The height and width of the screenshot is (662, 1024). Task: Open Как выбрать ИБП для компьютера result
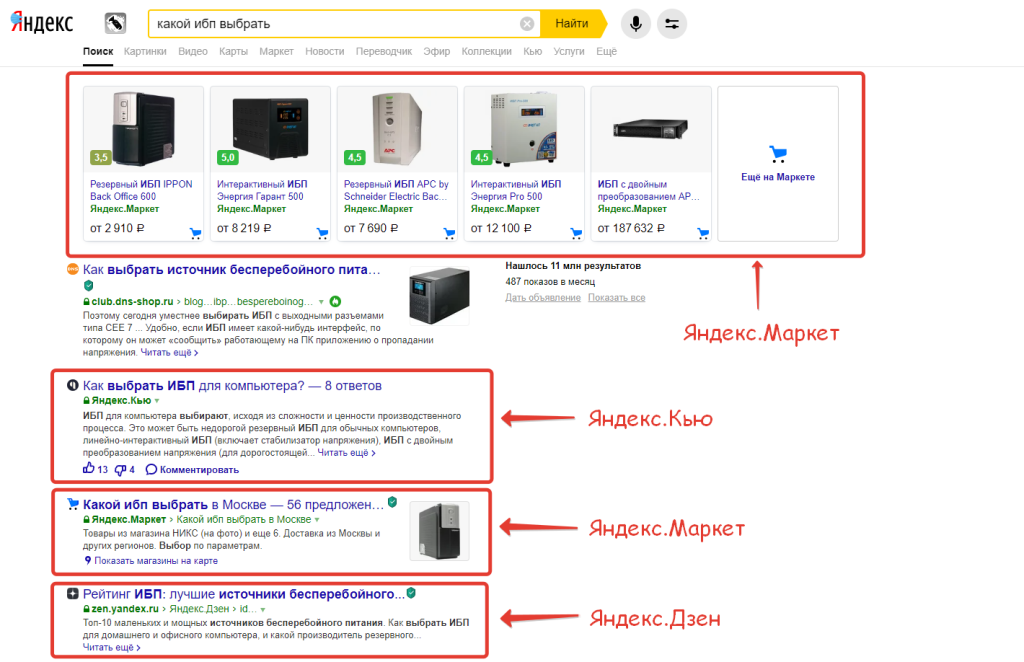pyautogui.click(x=232, y=386)
